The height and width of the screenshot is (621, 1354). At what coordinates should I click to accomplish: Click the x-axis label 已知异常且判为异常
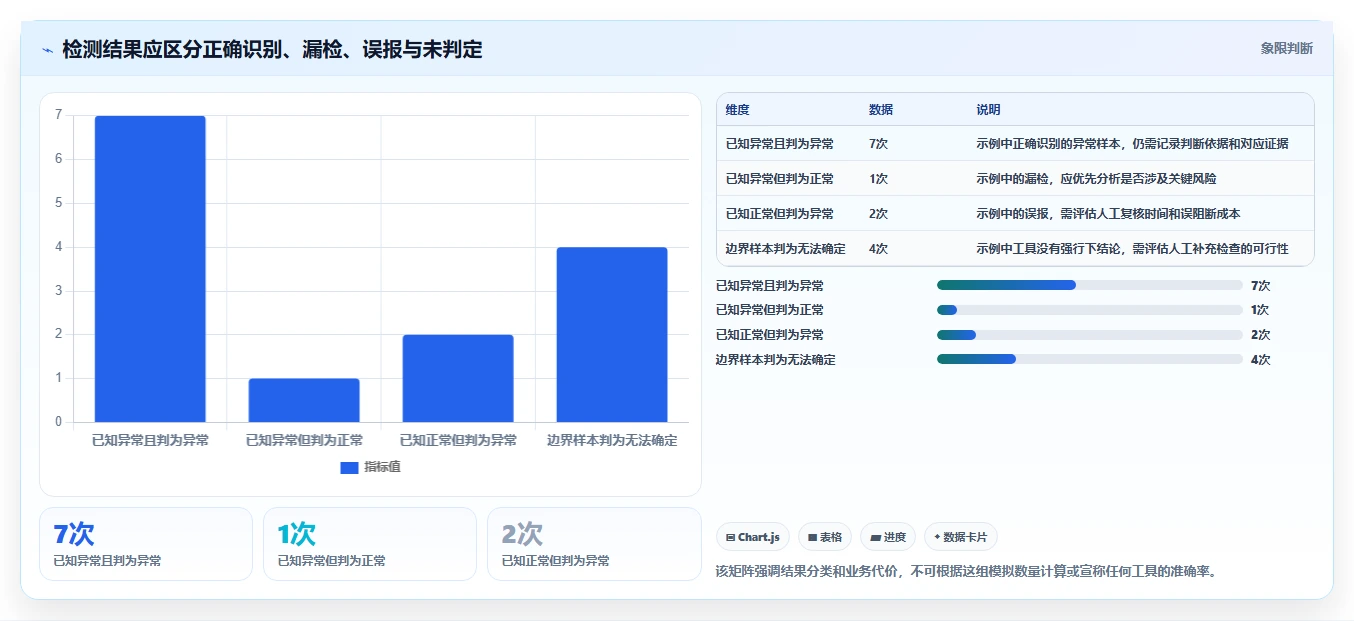coord(150,440)
